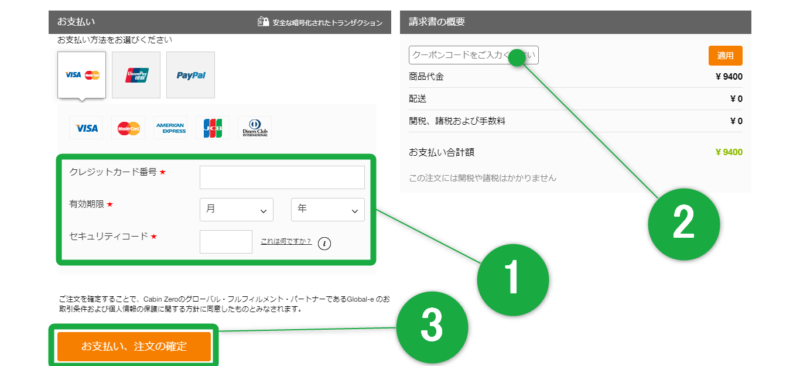Click the この注文には関税や諸税はかかりません note
Image resolution: width=800 pixels, height=366 pixels.
coord(483,178)
